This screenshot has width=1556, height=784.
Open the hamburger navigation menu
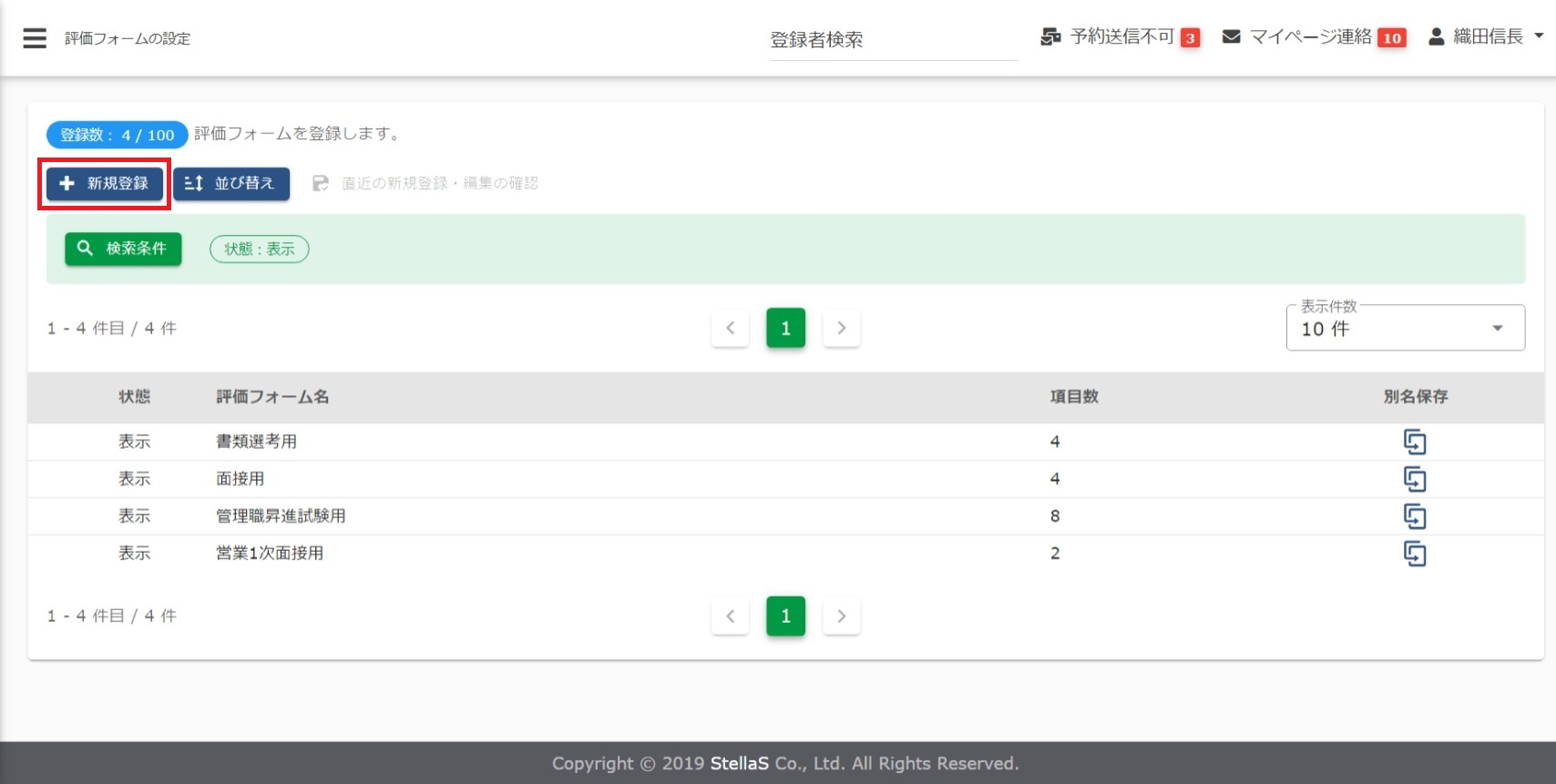coord(35,38)
